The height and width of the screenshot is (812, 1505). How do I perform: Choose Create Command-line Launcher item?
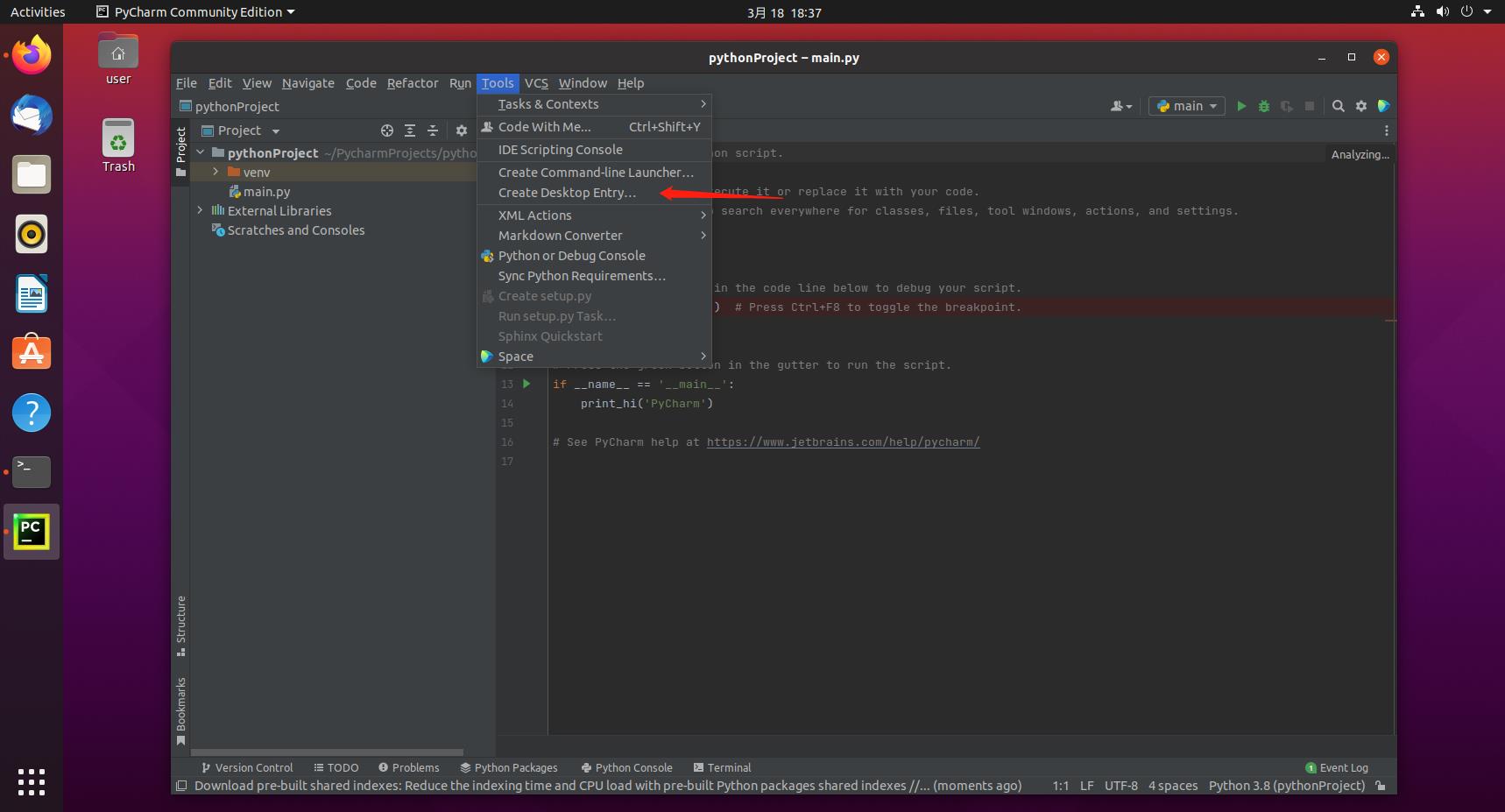pos(594,173)
